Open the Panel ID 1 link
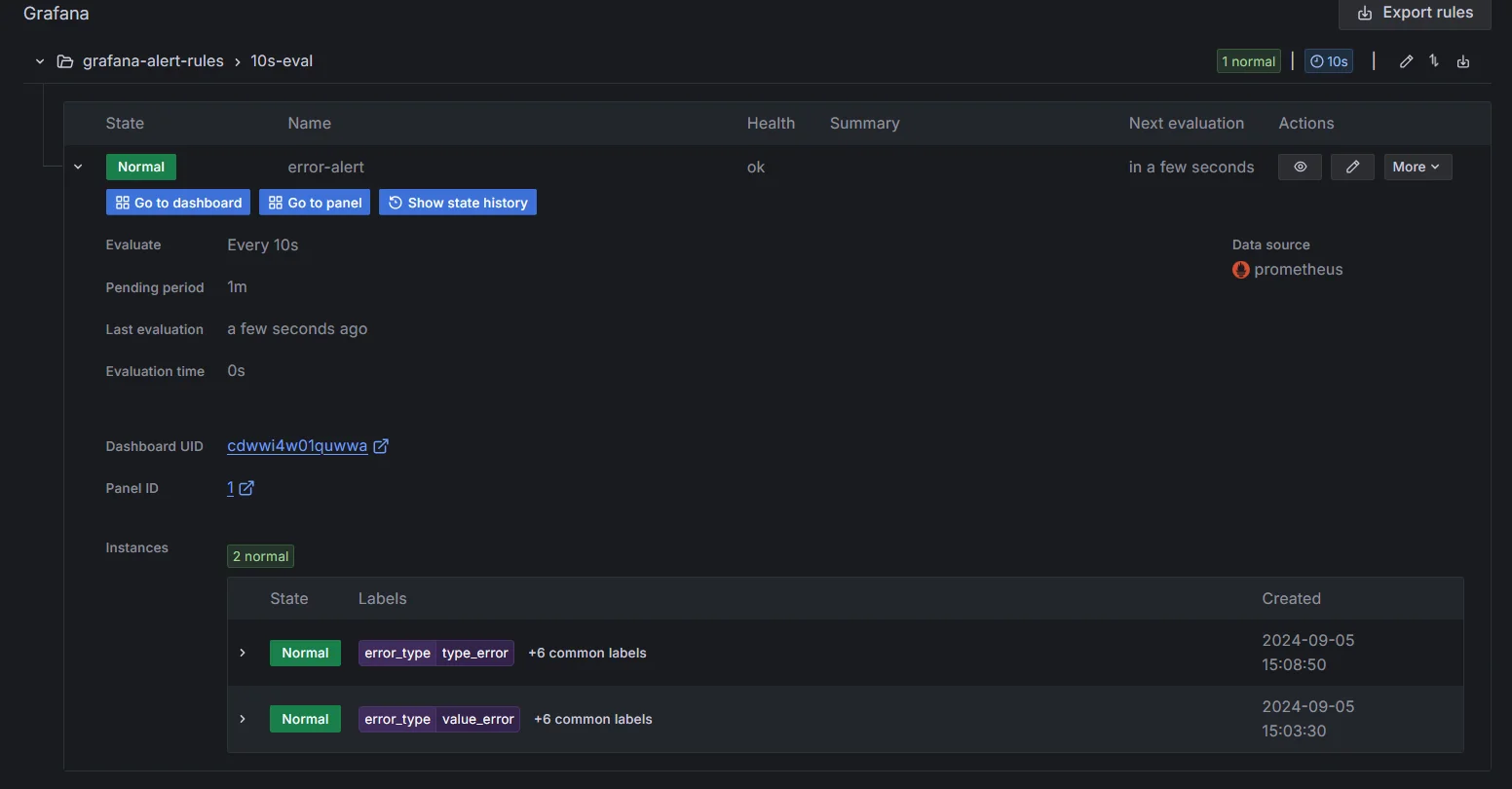Screen dimensions: 1512x789 231,488
